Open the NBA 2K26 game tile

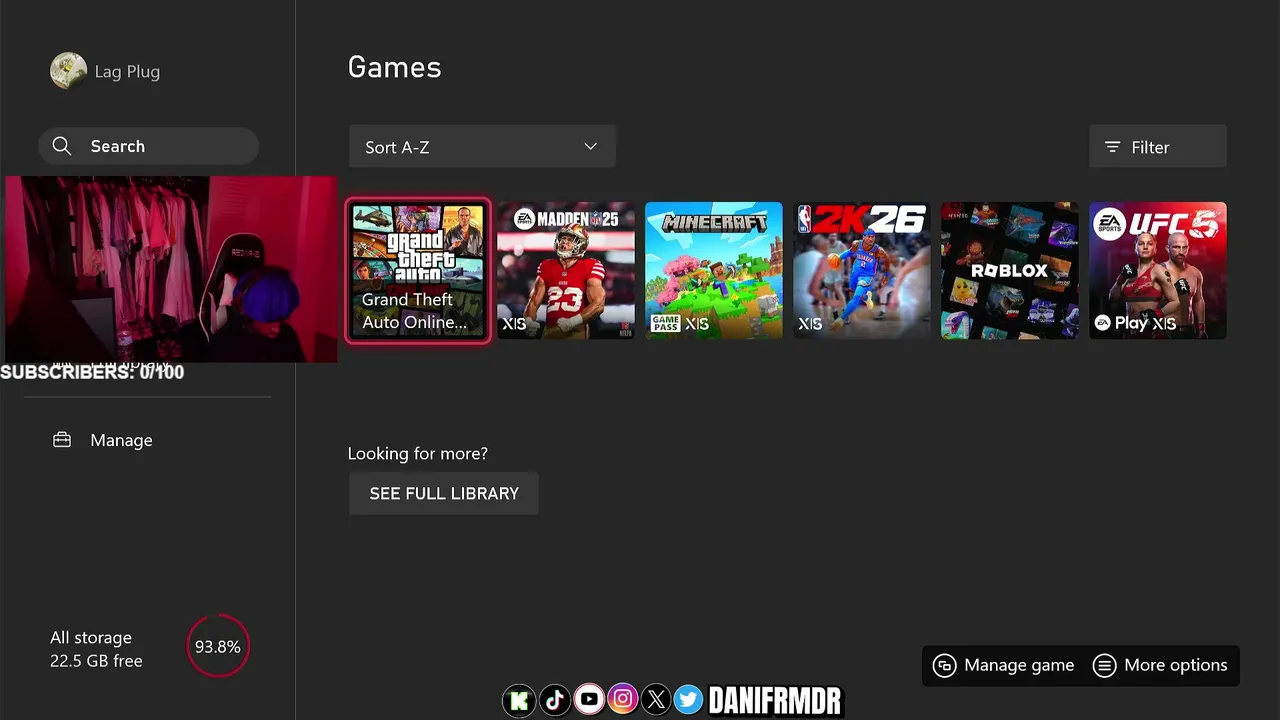pos(862,270)
